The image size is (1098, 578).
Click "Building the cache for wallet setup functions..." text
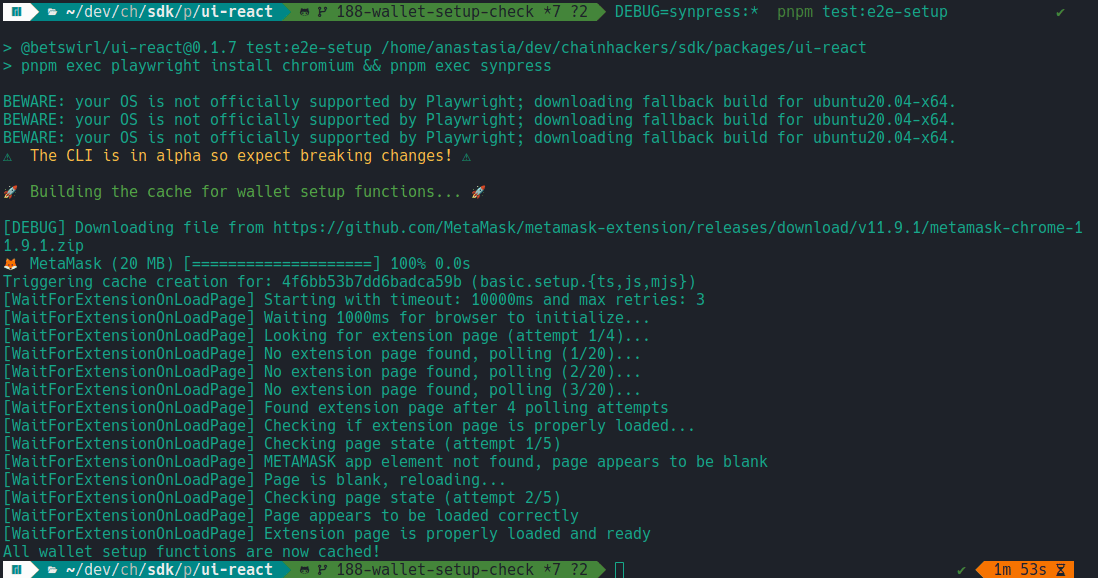[246, 192]
